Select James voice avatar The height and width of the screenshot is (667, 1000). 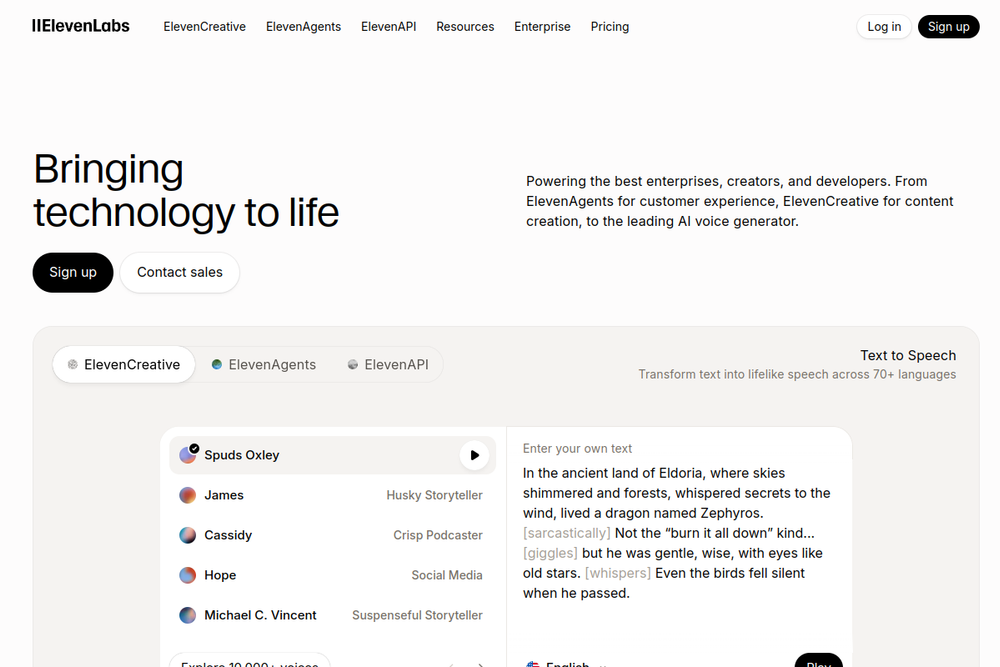[188, 495]
